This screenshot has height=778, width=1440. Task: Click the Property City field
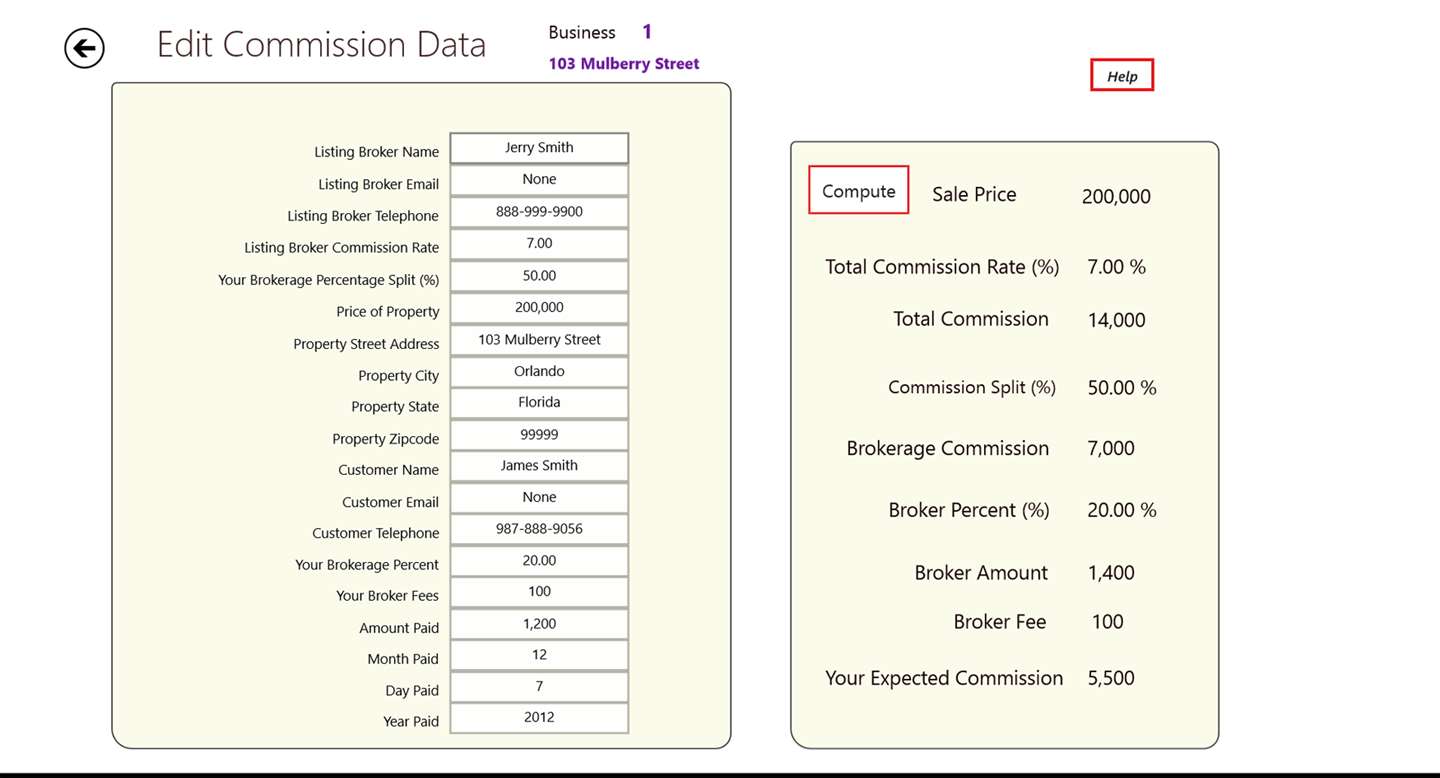[x=539, y=372]
